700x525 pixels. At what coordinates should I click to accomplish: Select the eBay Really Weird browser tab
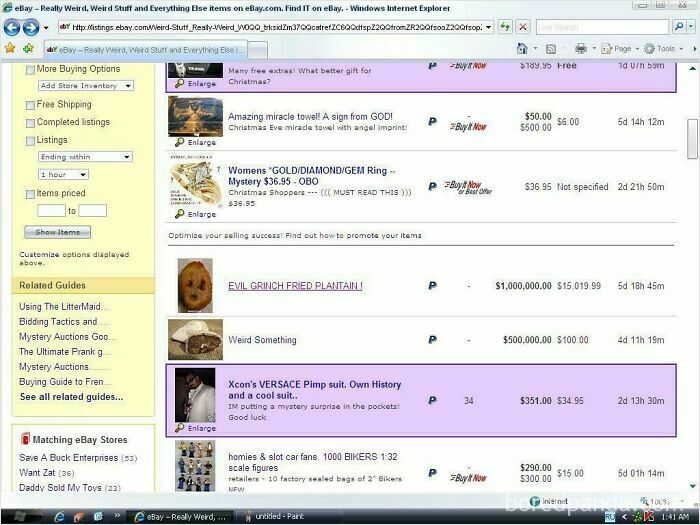146,50
